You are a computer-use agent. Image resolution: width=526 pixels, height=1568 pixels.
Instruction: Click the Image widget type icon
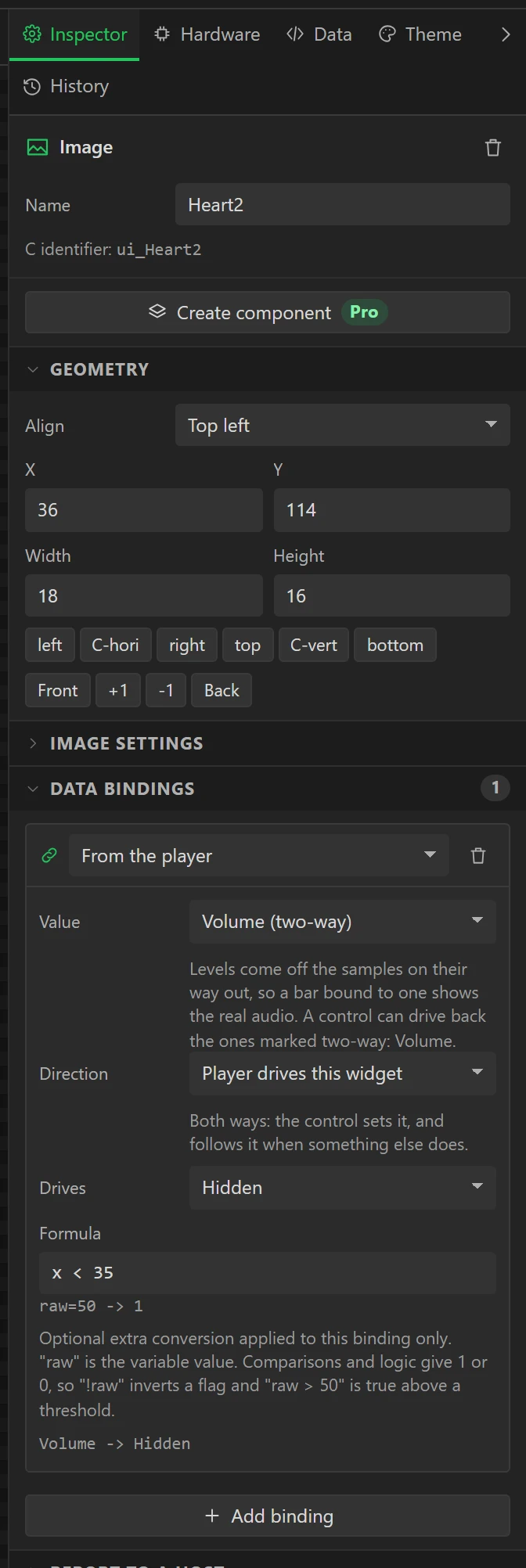(38, 147)
